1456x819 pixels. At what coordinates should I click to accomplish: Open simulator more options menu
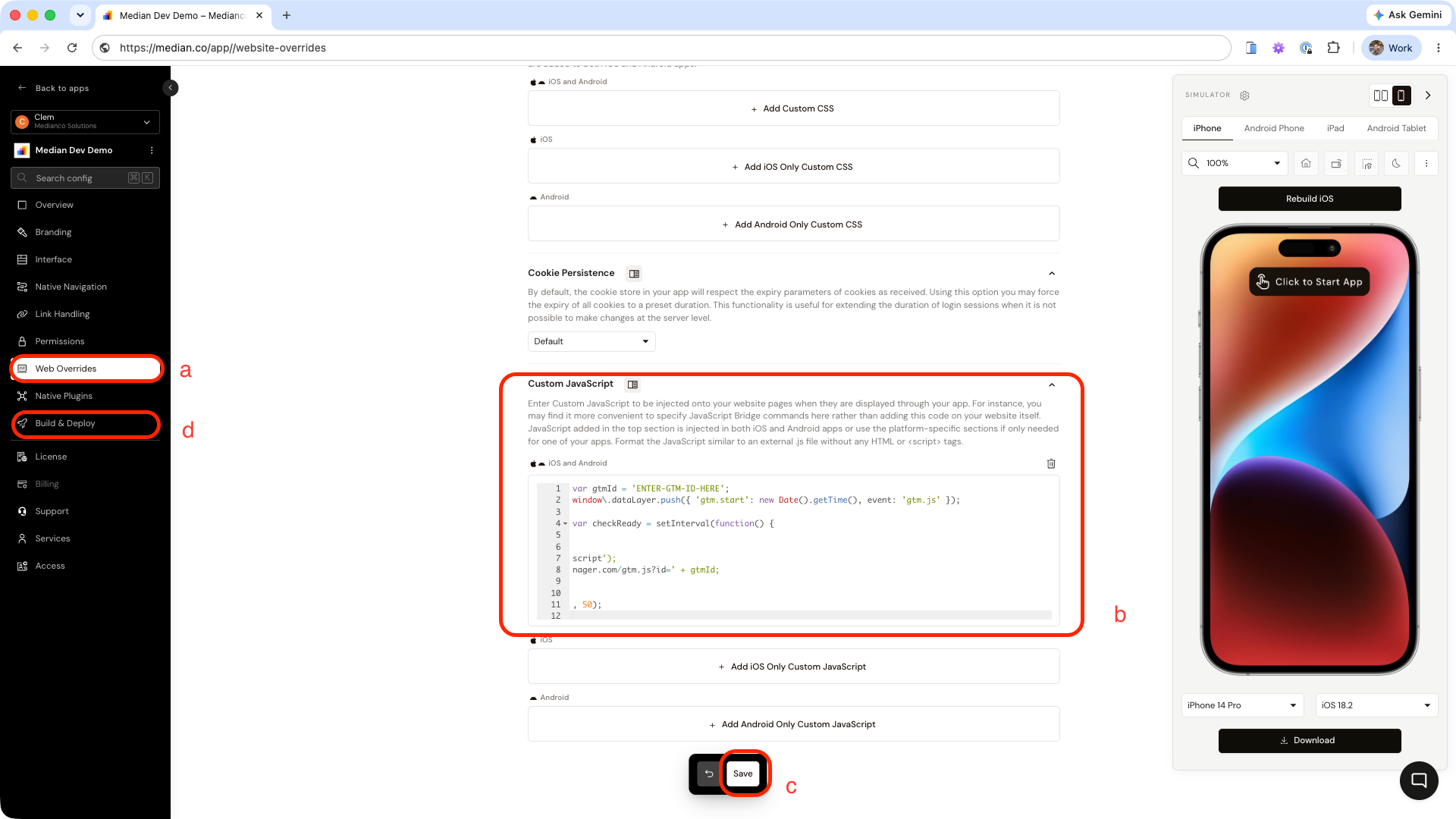[1426, 163]
